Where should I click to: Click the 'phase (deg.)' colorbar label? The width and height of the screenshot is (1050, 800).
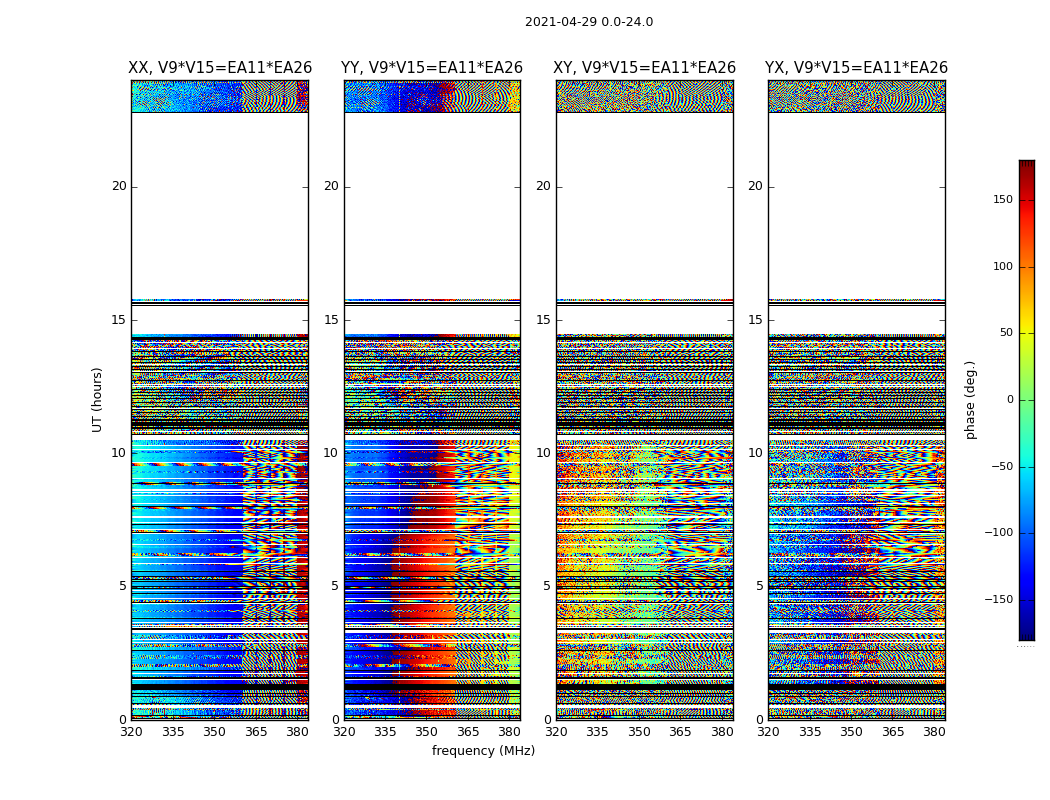[x=970, y=400]
